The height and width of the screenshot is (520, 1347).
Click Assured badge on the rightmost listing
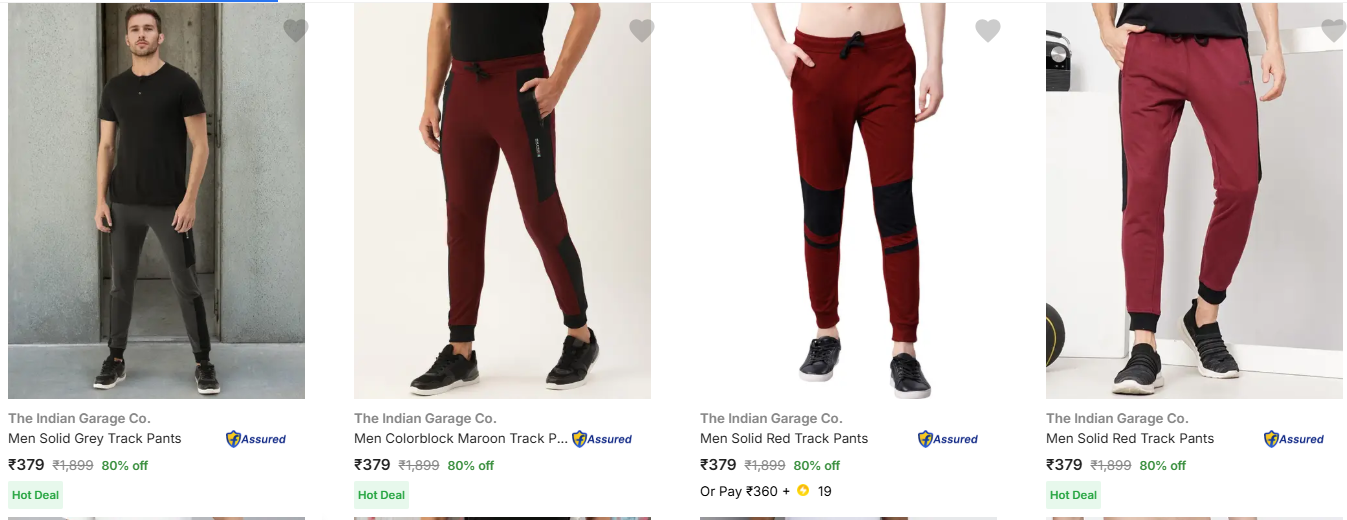click(1294, 439)
